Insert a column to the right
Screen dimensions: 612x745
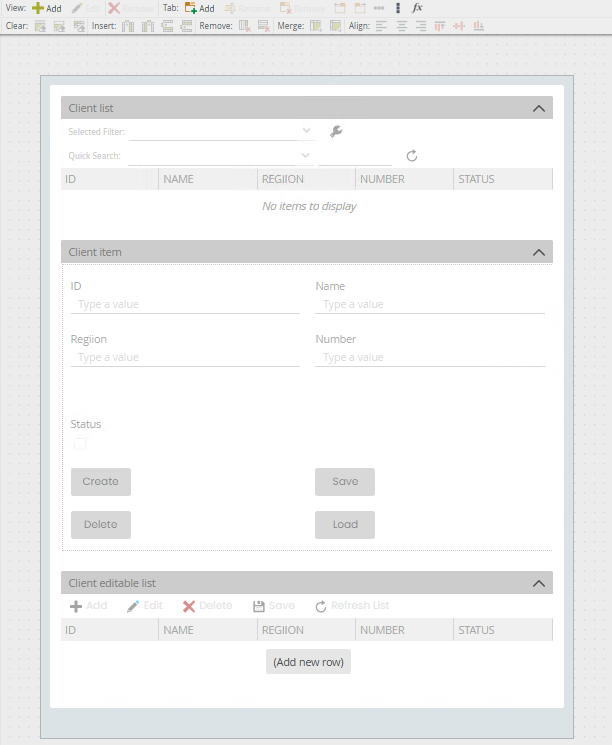(x=148, y=26)
